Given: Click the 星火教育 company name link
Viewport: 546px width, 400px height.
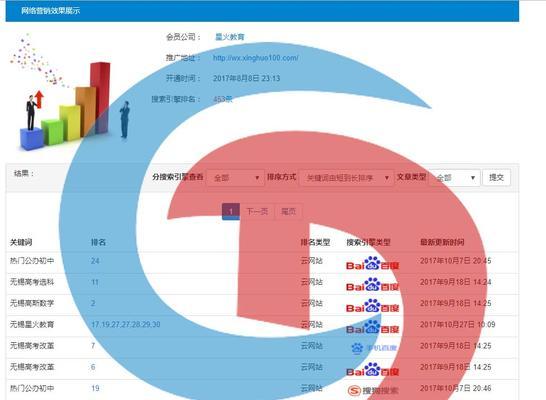Looking at the screenshot, I should click(230, 37).
